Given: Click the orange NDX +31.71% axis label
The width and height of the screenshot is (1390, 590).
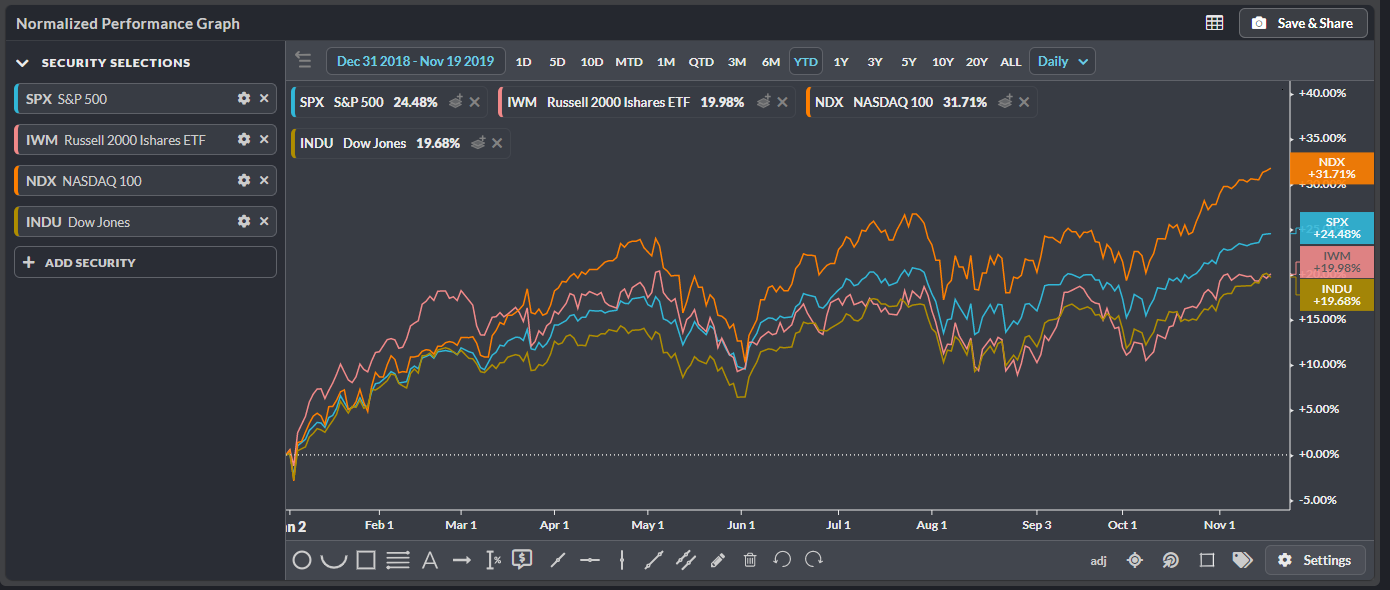Looking at the screenshot, I should pyautogui.click(x=1331, y=168).
